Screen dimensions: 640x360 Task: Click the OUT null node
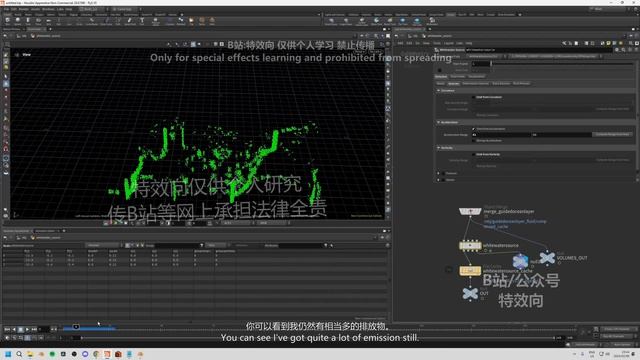pos(470,293)
